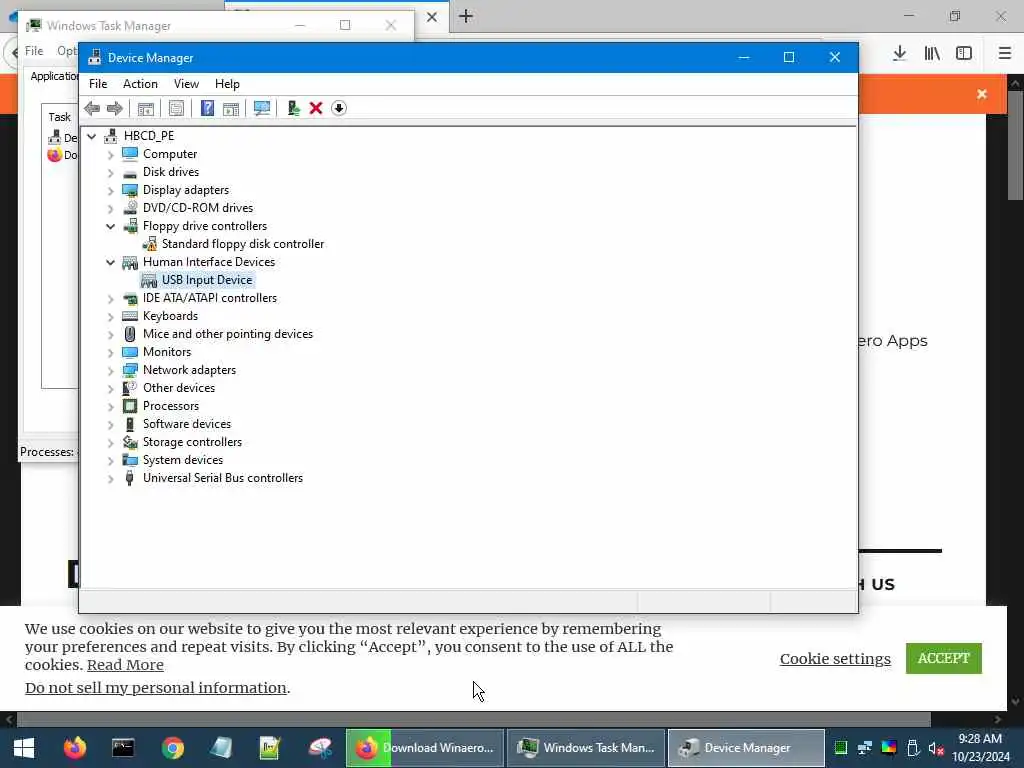Click Scan for hardware changes monitor icon
Viewport: 1024px width, 768px height.
click(262, 108)
